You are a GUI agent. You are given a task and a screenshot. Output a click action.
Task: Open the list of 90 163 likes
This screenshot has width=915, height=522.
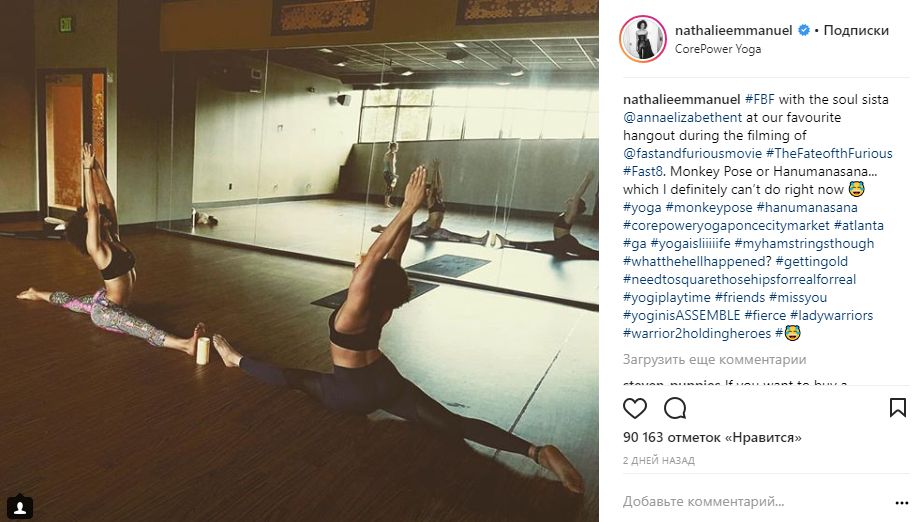coord(712,437)
